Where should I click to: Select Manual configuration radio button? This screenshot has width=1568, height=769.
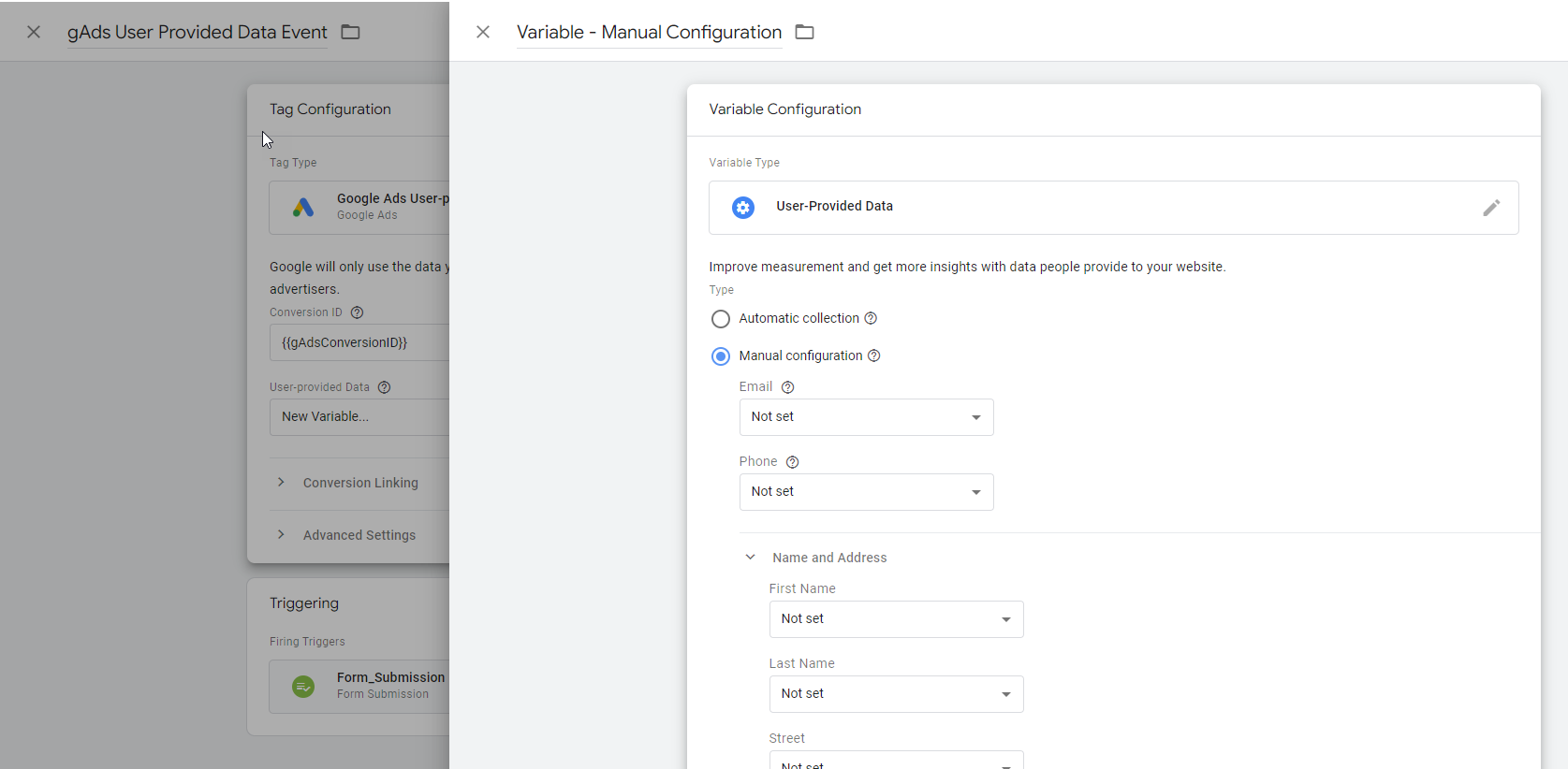click(x=720, y=356)
